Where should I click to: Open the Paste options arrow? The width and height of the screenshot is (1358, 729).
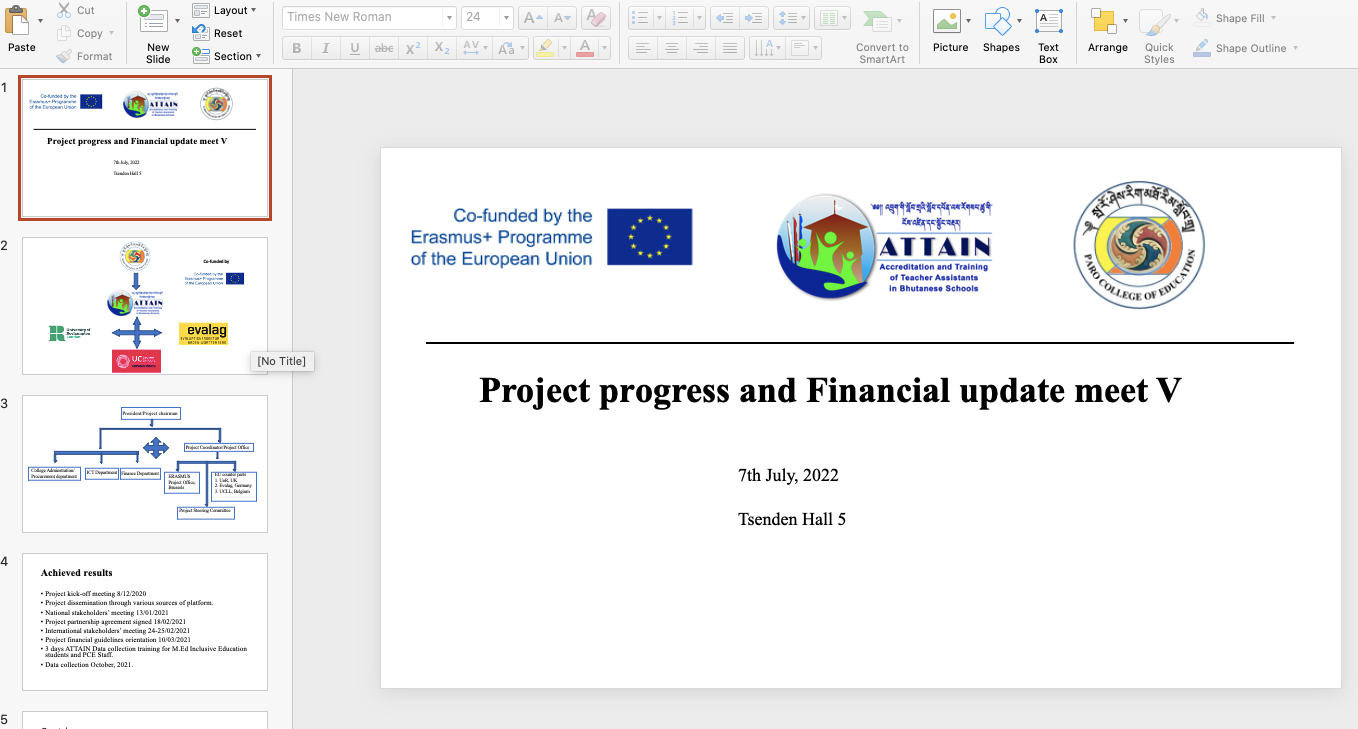click(40, 21)
